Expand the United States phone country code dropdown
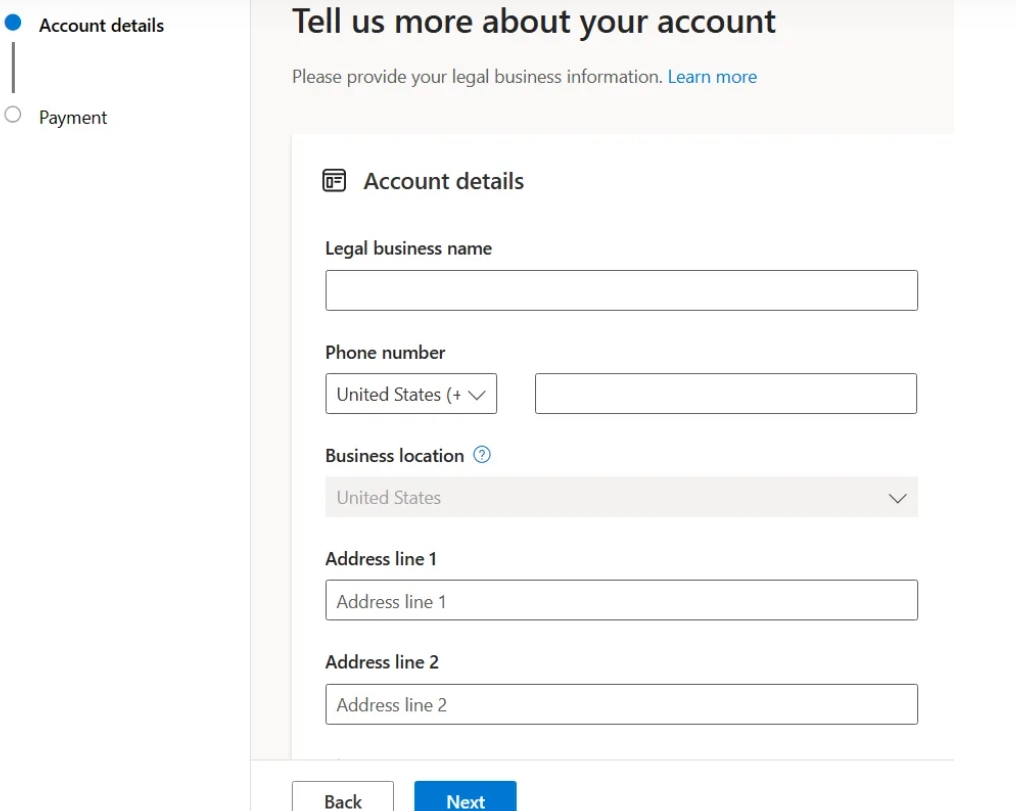 (x=411, y=394)
